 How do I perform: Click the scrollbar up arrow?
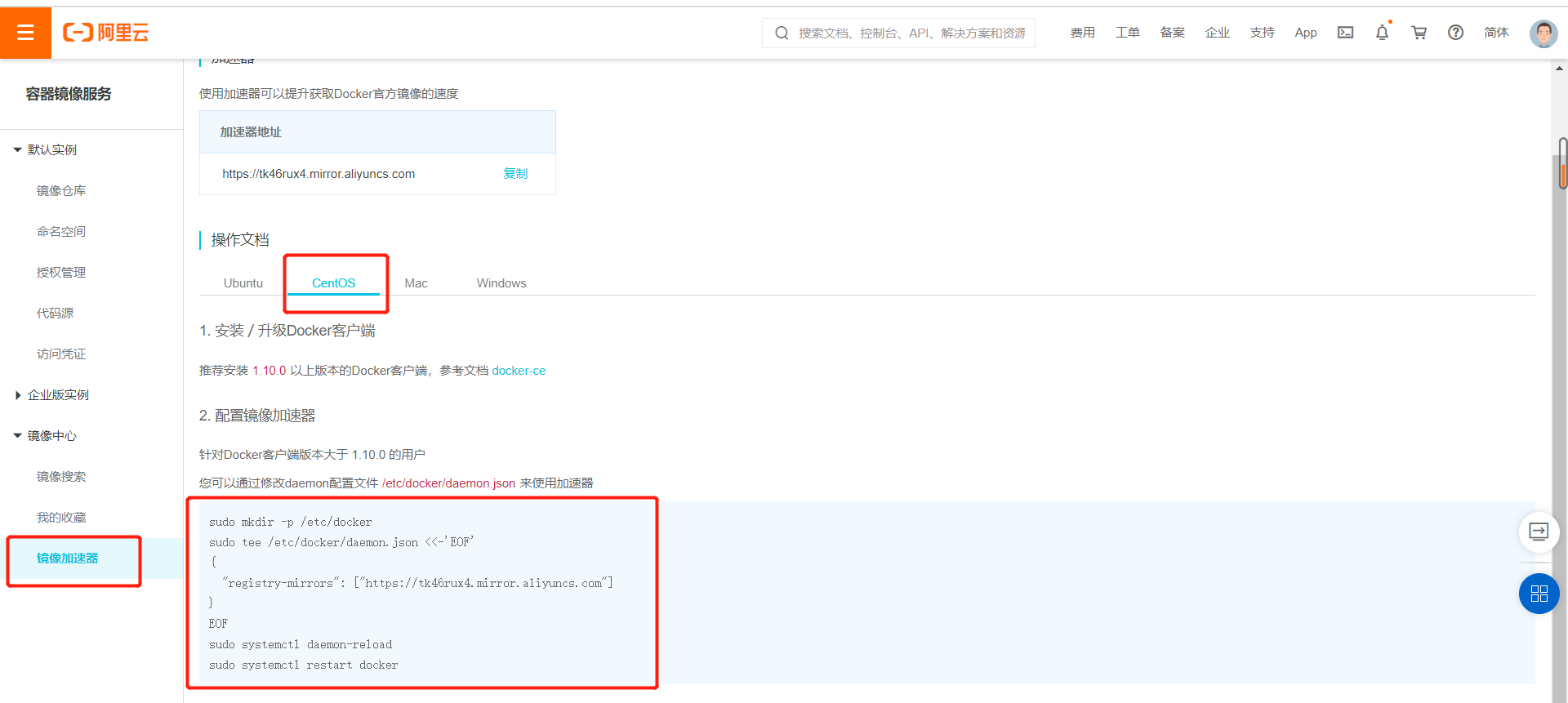(1560, 68)
